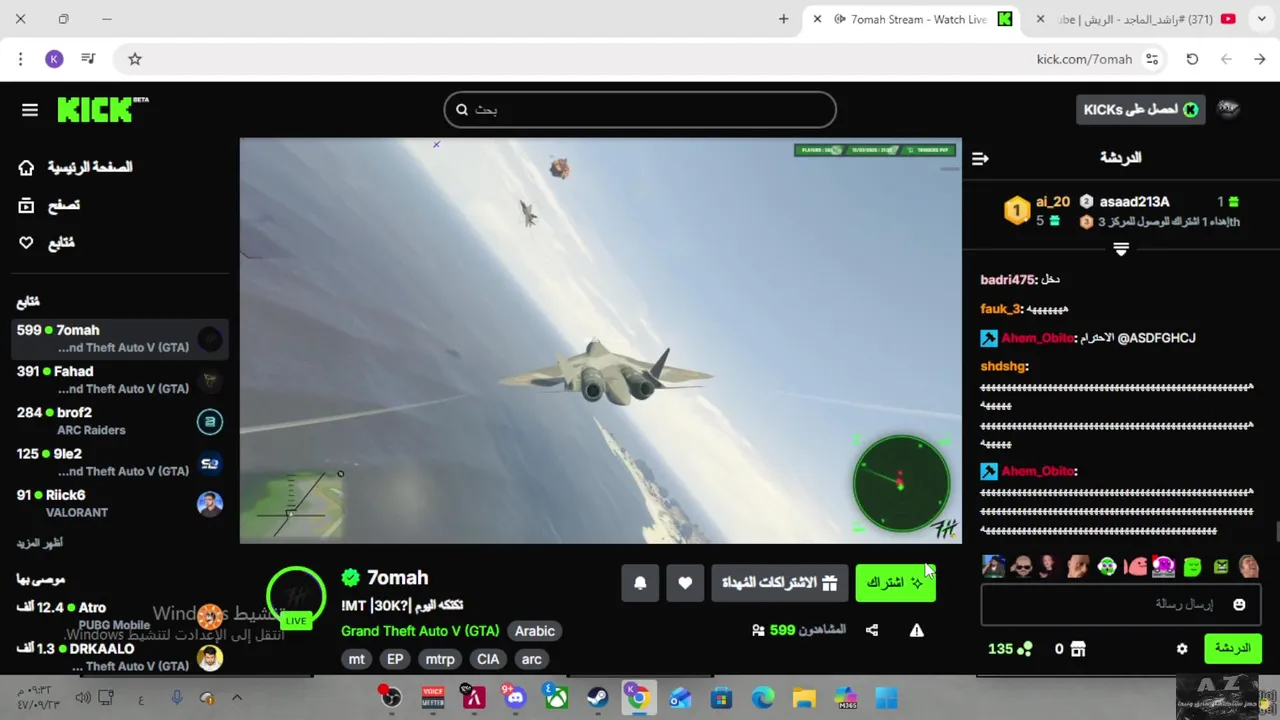
Task: Open Grand Theft Auto V (GTA) category link
Action: coord(420,631)
